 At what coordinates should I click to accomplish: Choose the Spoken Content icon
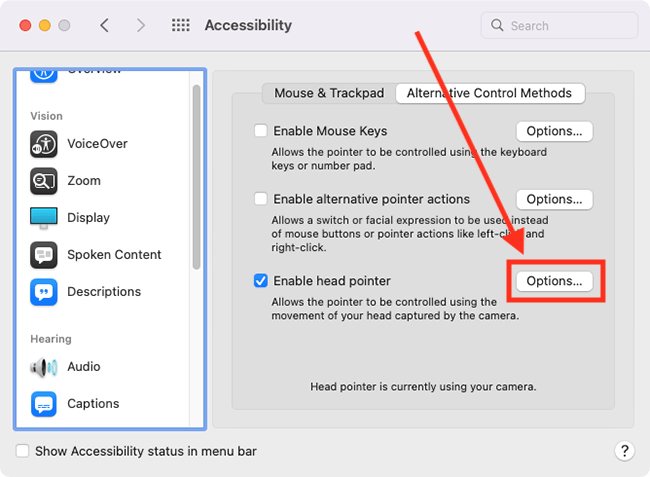(x=43, y=255)
